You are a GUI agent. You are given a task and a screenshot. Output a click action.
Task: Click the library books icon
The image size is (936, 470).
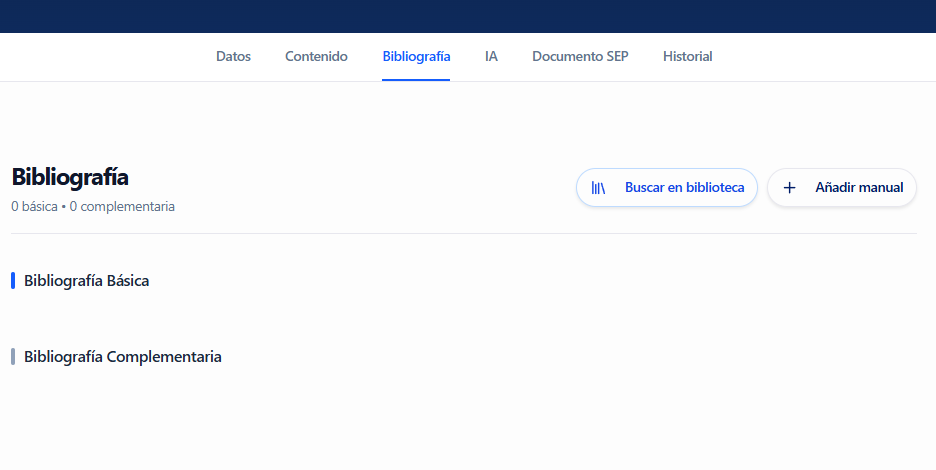point(598,188)
